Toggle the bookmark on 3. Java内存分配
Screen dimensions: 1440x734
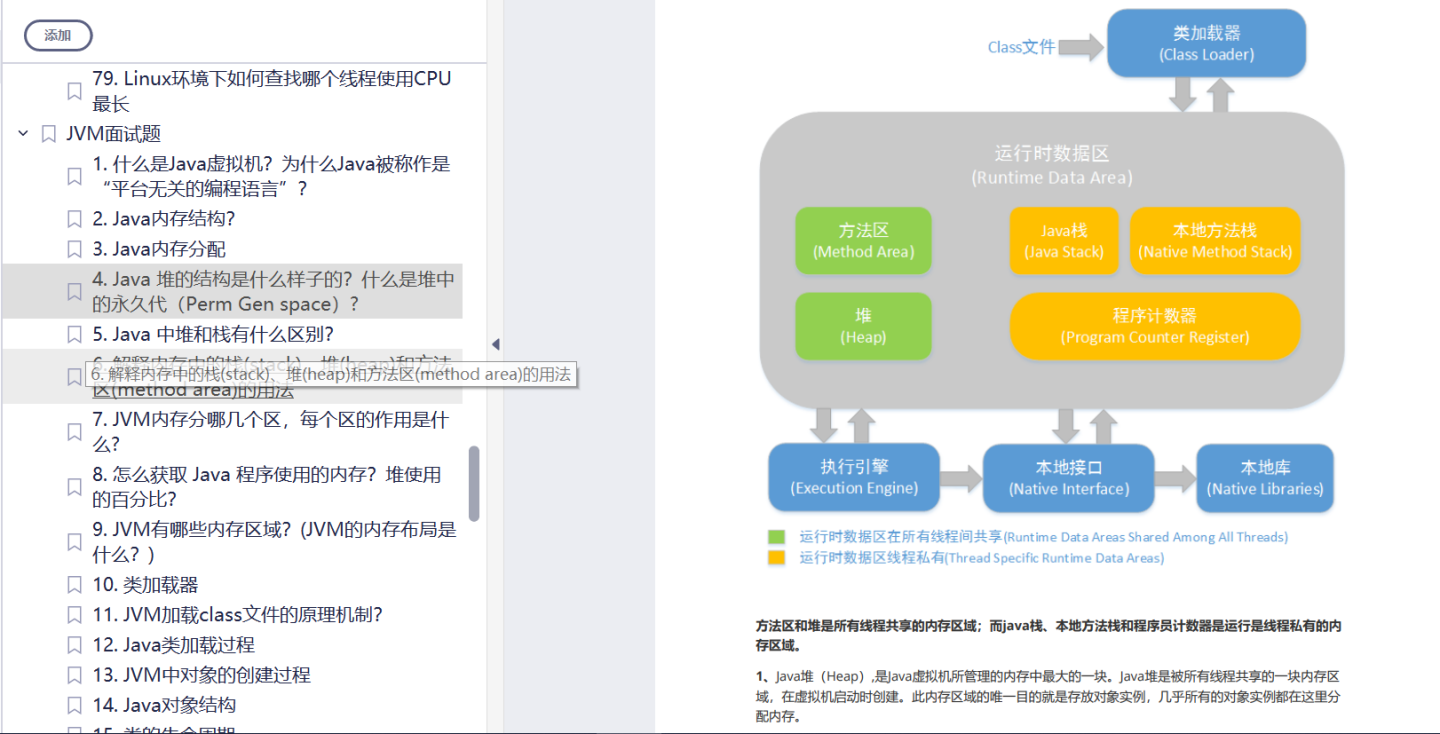[74, 248]
